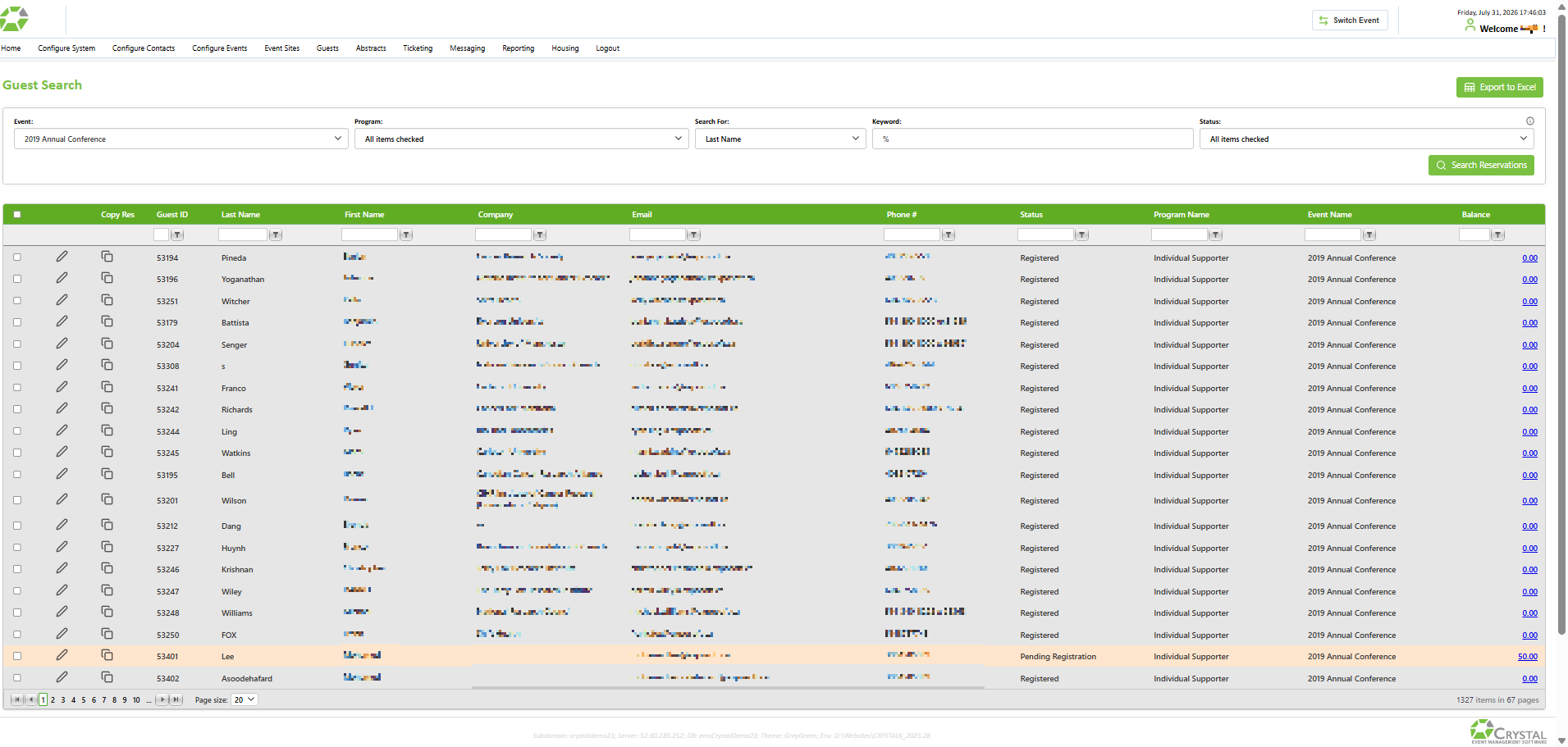Copy reservation for guest Dang

coord(107,525)
